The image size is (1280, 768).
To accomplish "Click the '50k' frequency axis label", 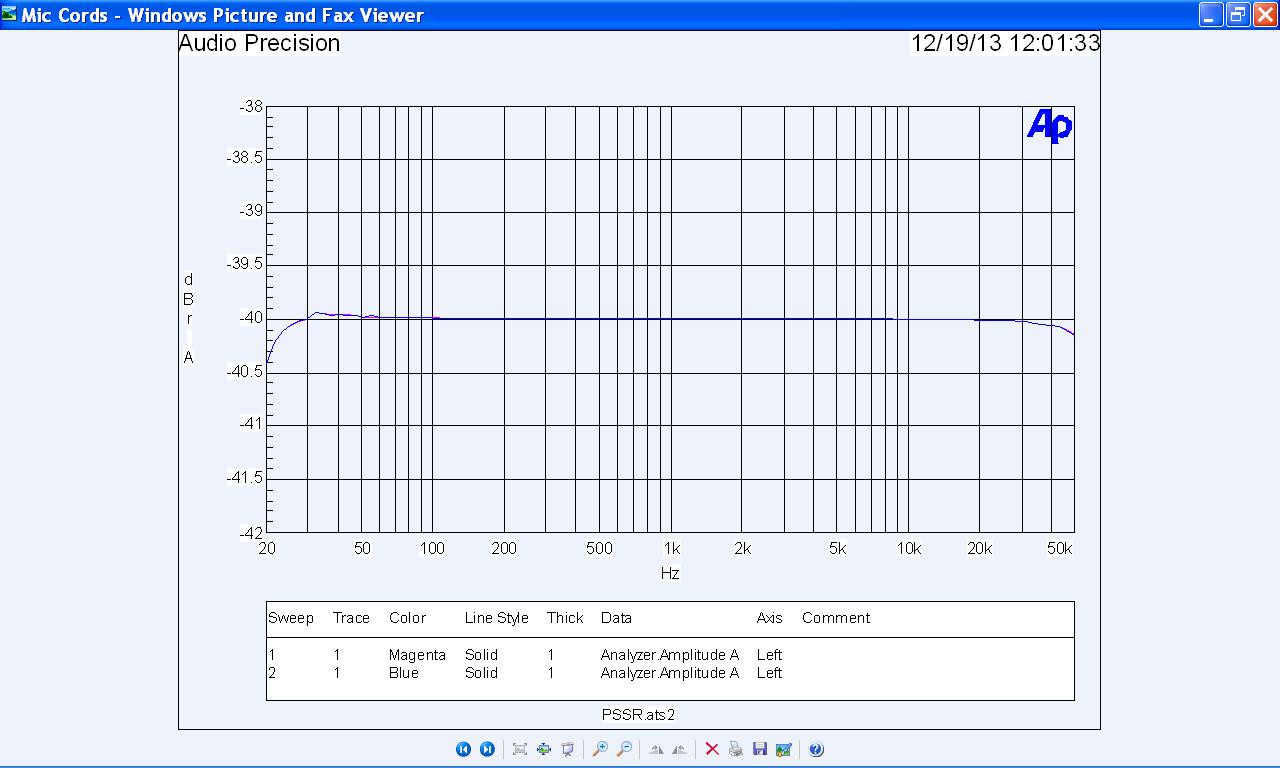I will [1059, 548].
